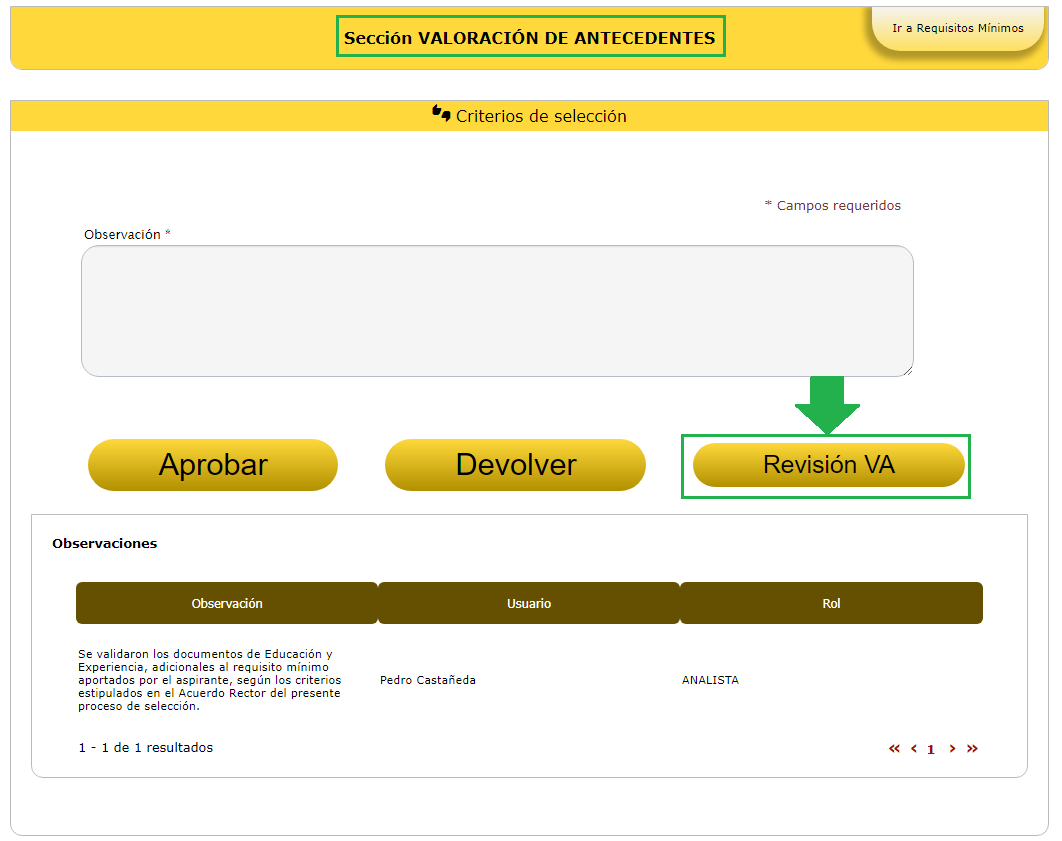Sort by the Observación column header
The height and width of the screenshot is (841, 1062).
[x=227, y=603]
